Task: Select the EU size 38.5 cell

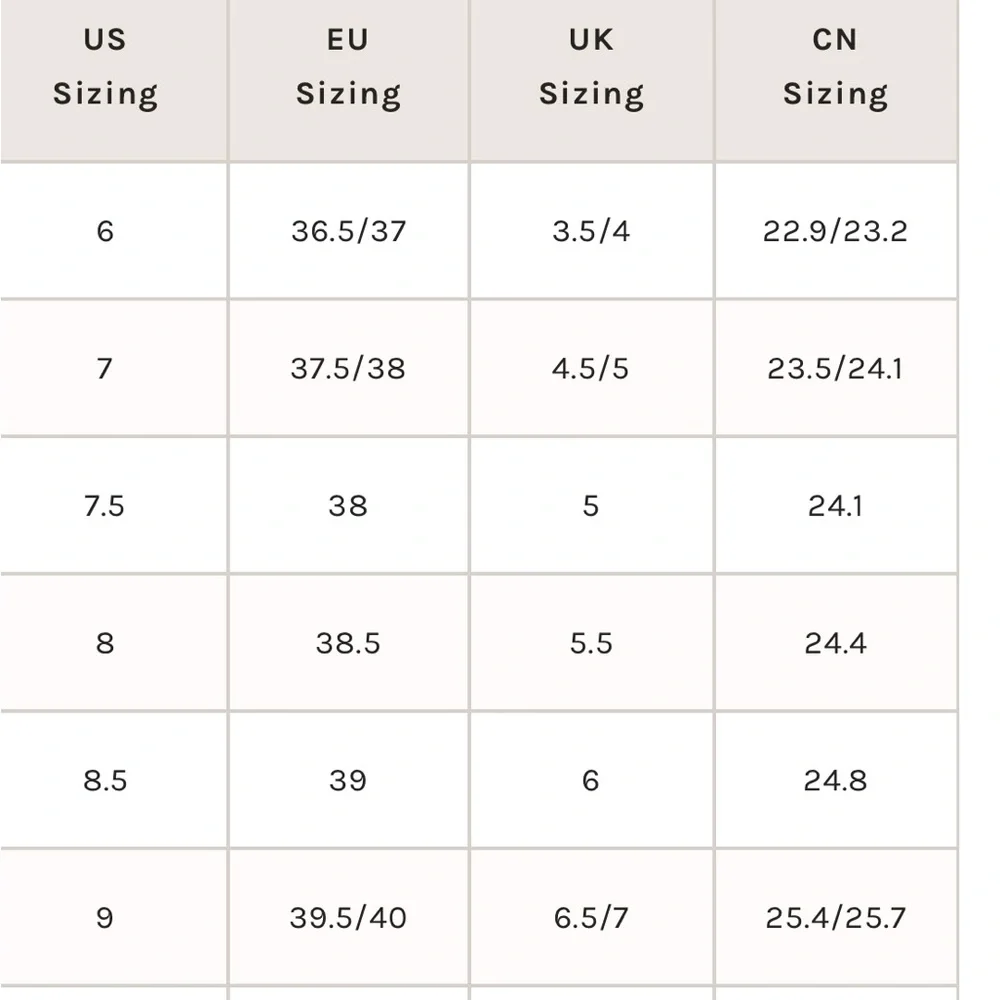Action: 348,642
